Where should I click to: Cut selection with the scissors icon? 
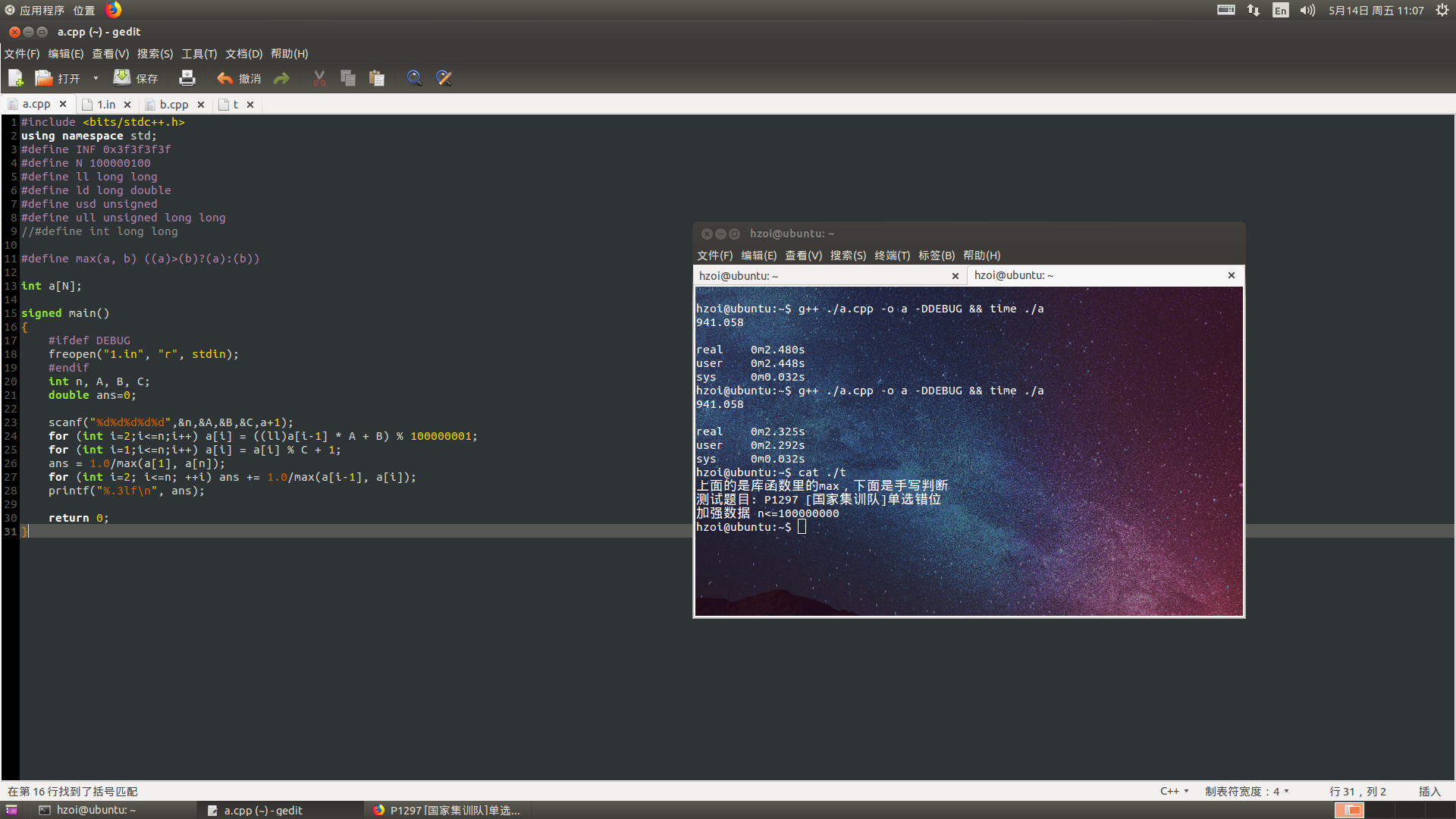[x=319, y=78]
